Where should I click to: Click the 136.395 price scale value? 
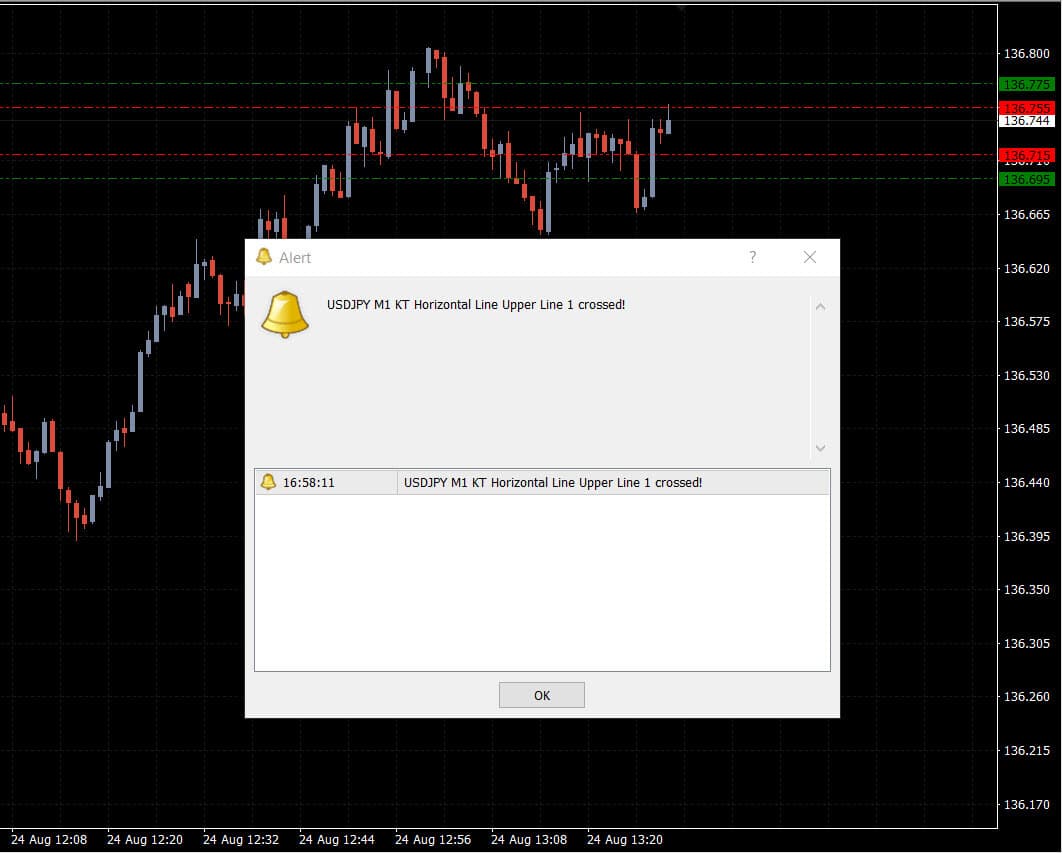[1026, 536]
